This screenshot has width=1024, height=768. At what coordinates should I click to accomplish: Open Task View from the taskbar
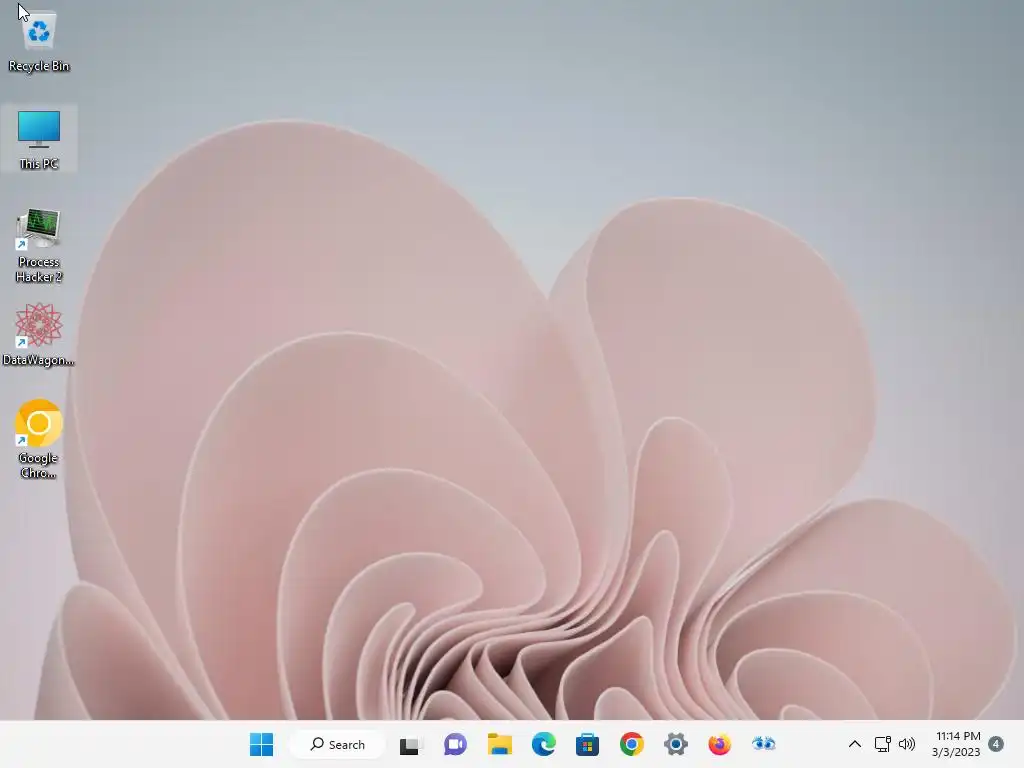(411, 744)
